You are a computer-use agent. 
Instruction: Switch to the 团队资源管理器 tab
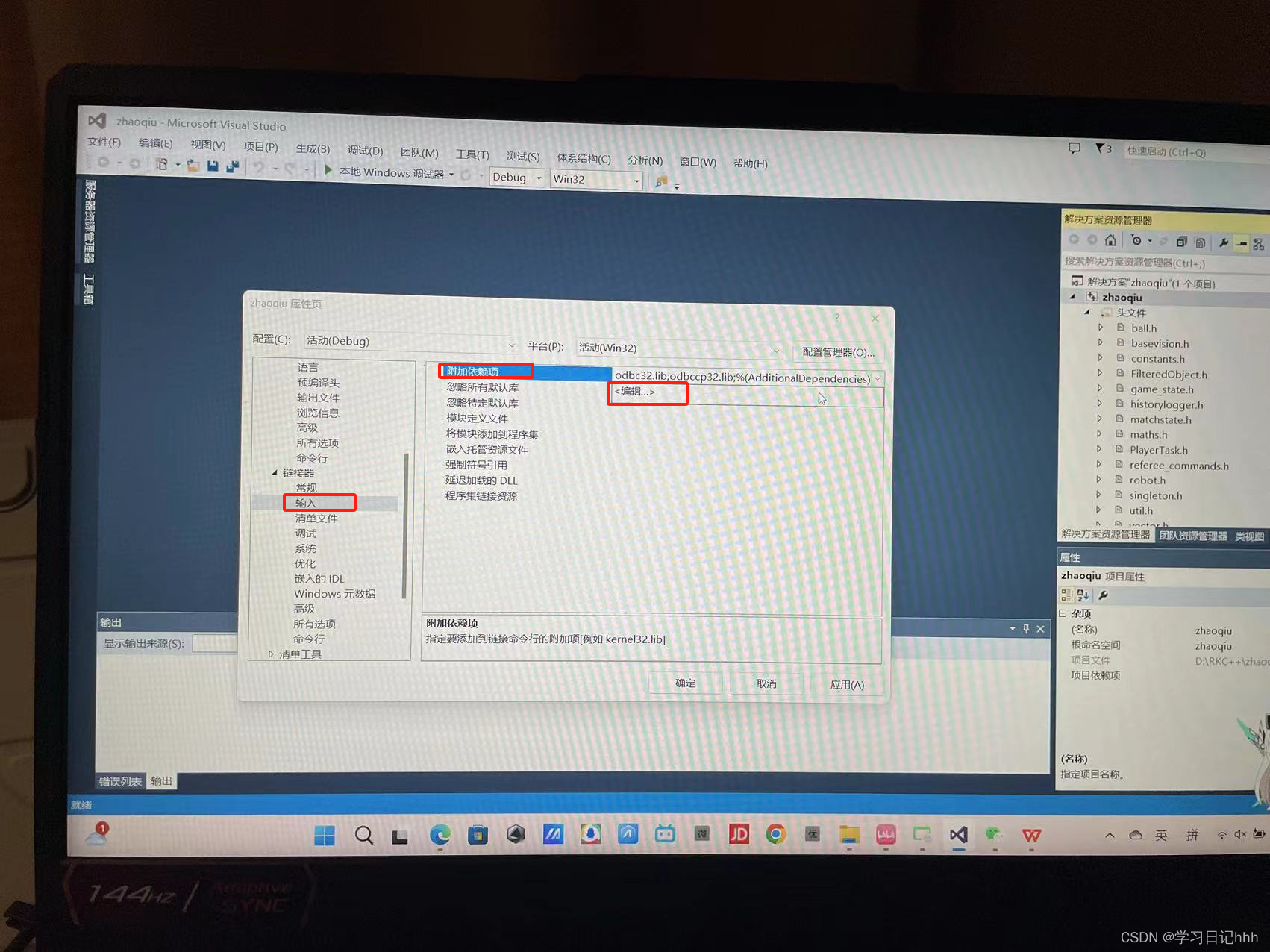pyautogui.click(x=1192, y=536)
